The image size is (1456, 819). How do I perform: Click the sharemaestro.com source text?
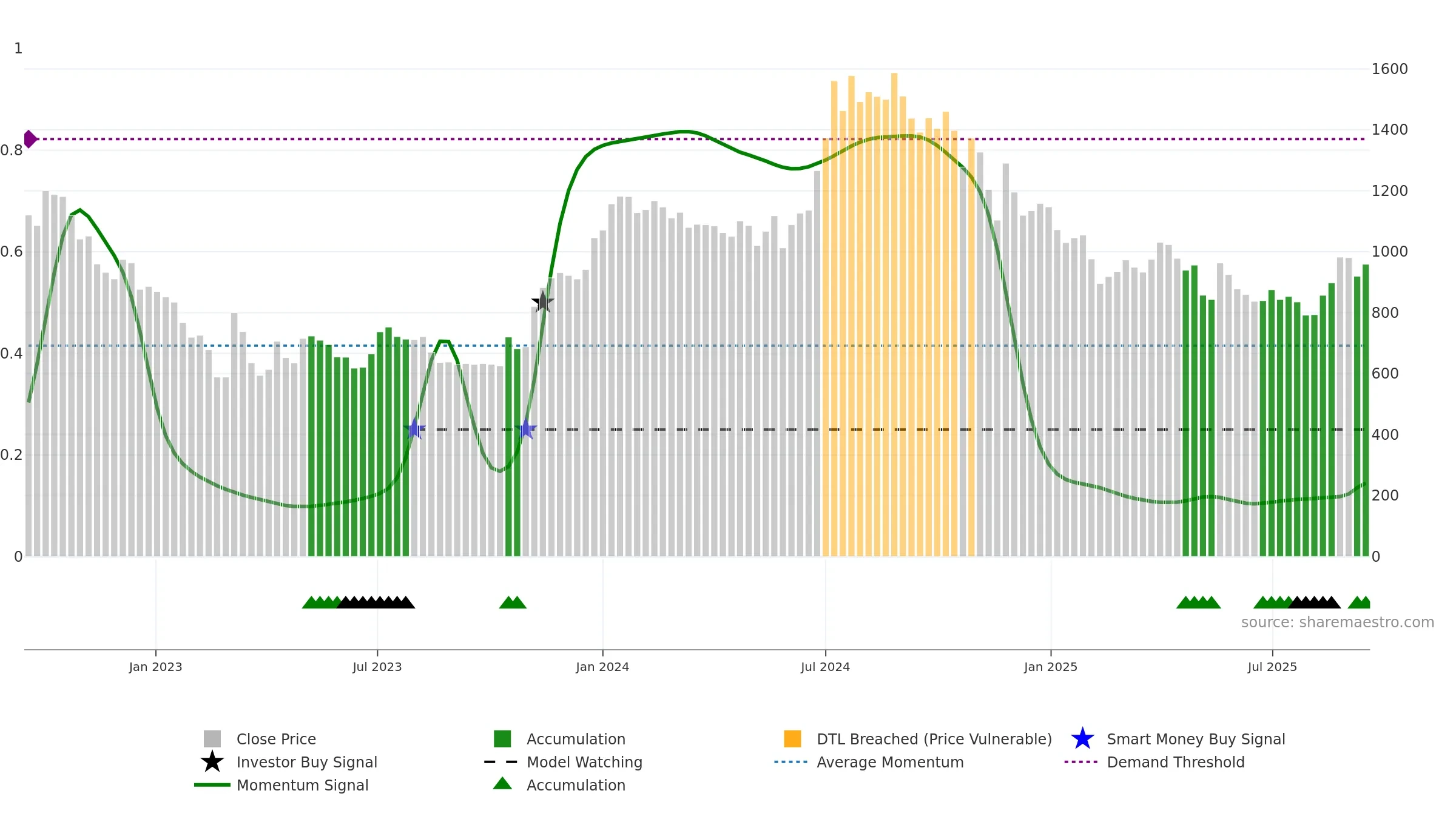coord(1338,622)
